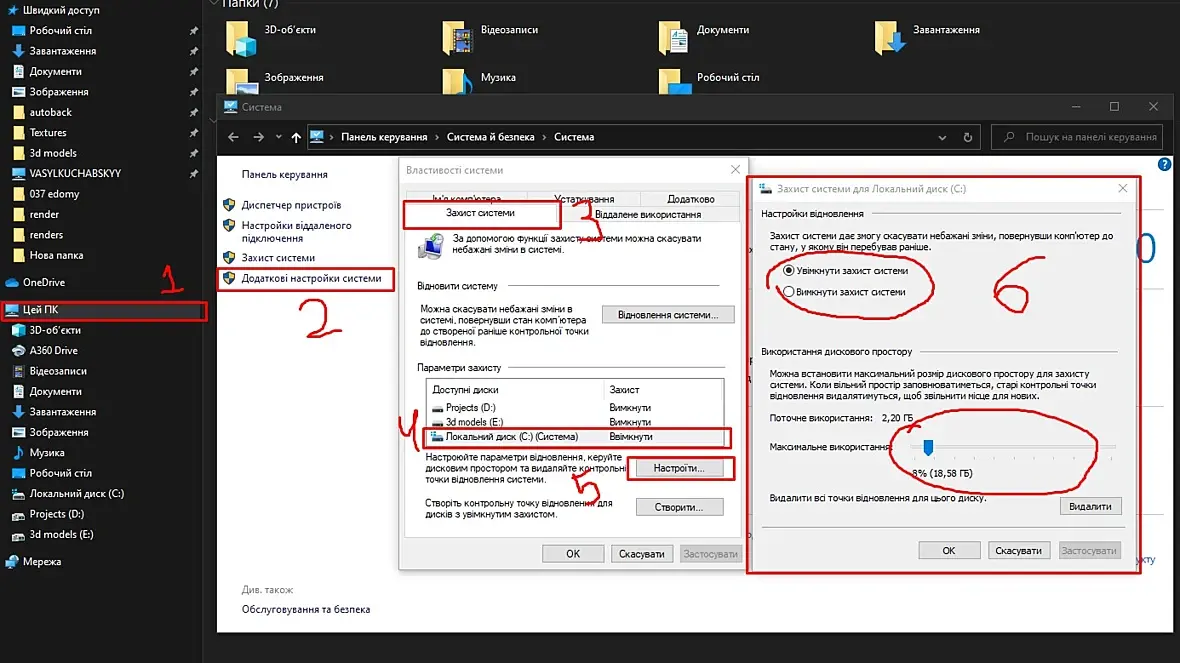Click OK in Захист системи для Локальний диск dialog

(x=949, y=551)
